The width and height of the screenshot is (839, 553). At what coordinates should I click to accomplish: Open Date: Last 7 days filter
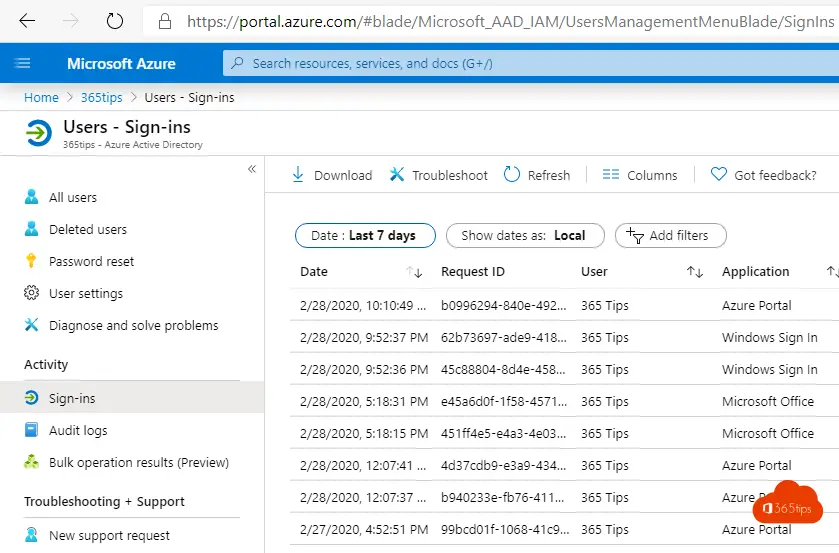pyautogui.click(x=365, y=236)
